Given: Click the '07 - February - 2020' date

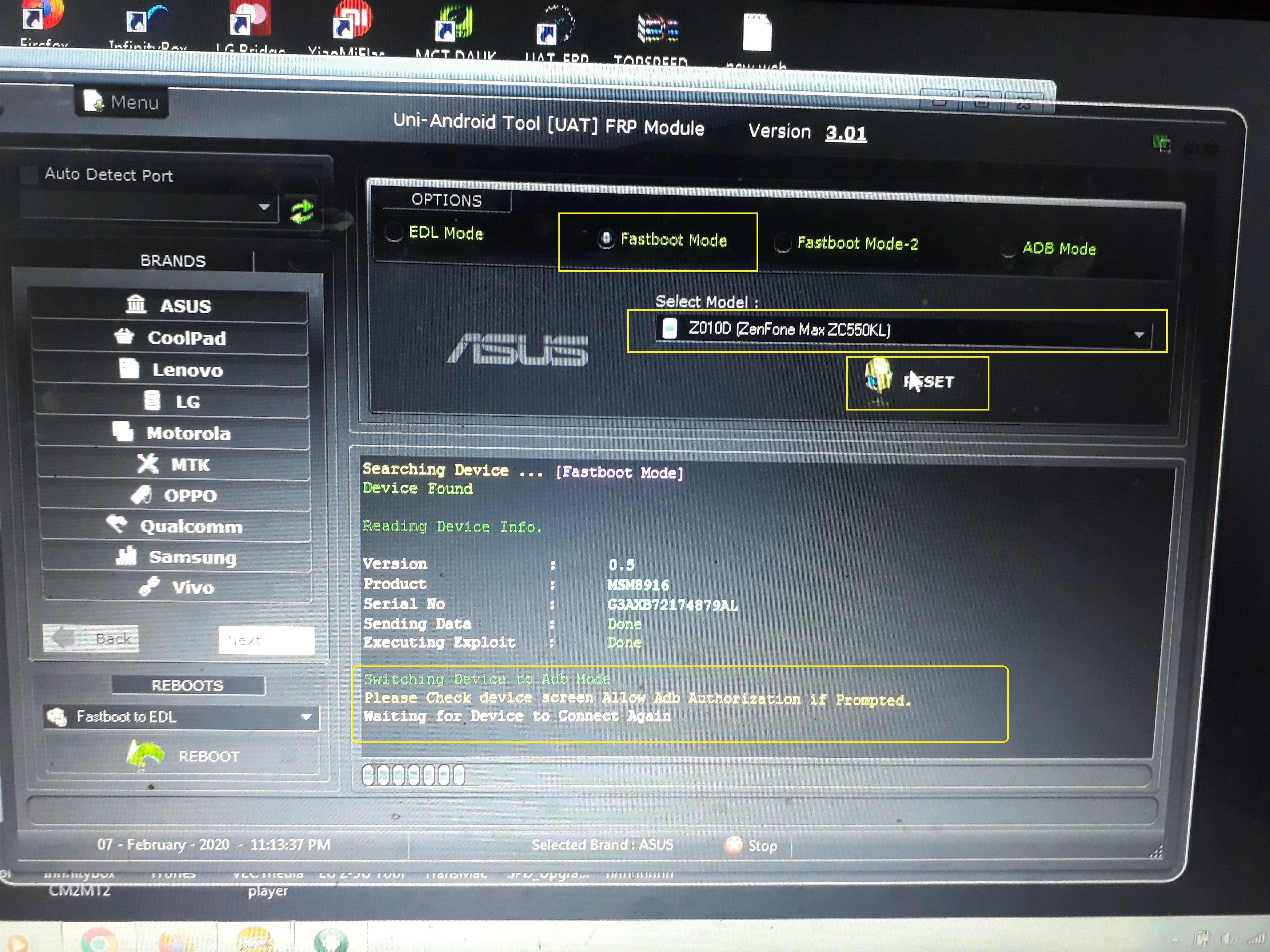Looking at the screenshot, I should (163, 844).
